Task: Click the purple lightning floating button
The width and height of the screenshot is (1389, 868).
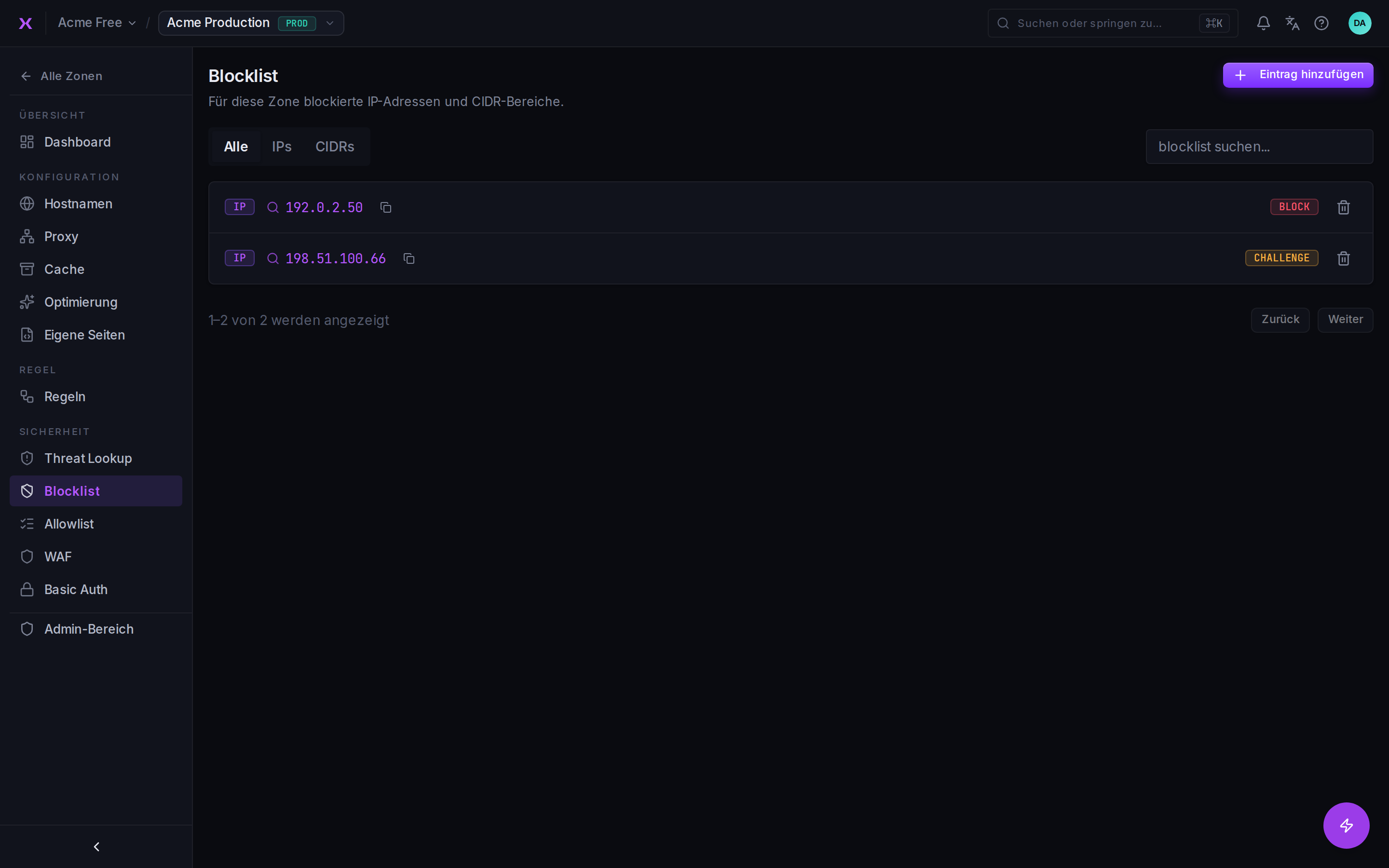Action: [x=1346, y=825]
